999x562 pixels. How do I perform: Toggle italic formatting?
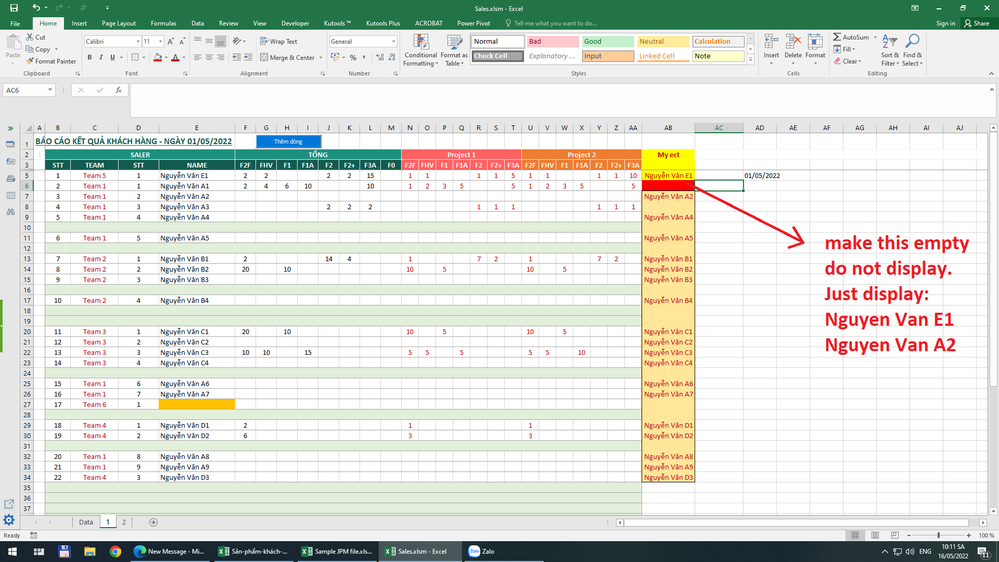[101, 57]
